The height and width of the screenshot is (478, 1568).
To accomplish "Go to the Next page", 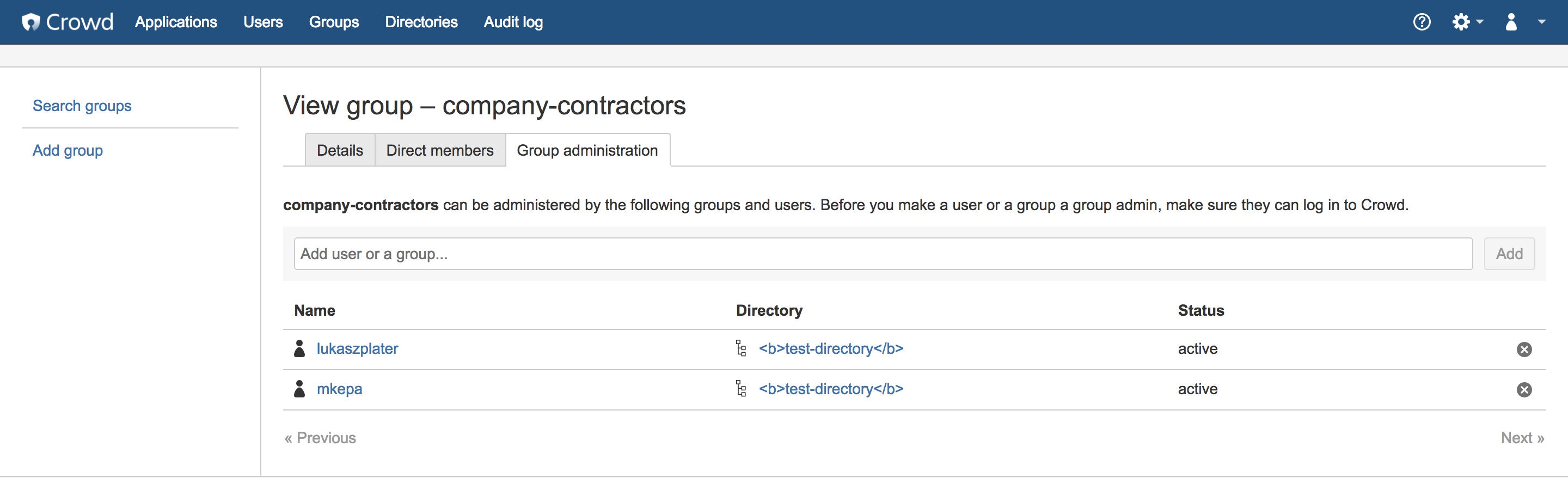I will point(1522,438).
